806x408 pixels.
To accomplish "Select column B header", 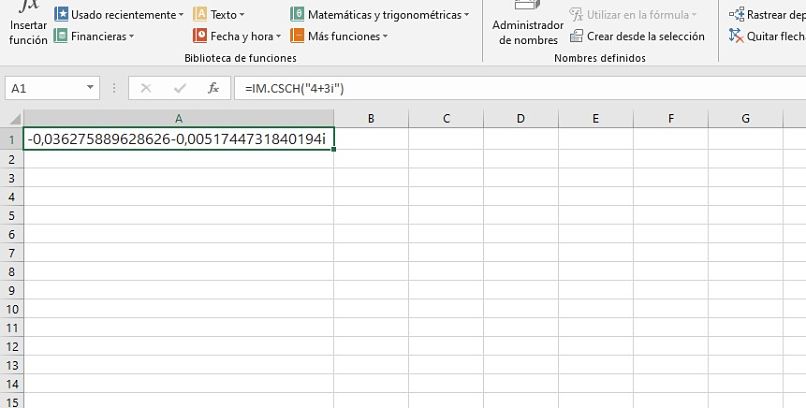I will [371, 119].
